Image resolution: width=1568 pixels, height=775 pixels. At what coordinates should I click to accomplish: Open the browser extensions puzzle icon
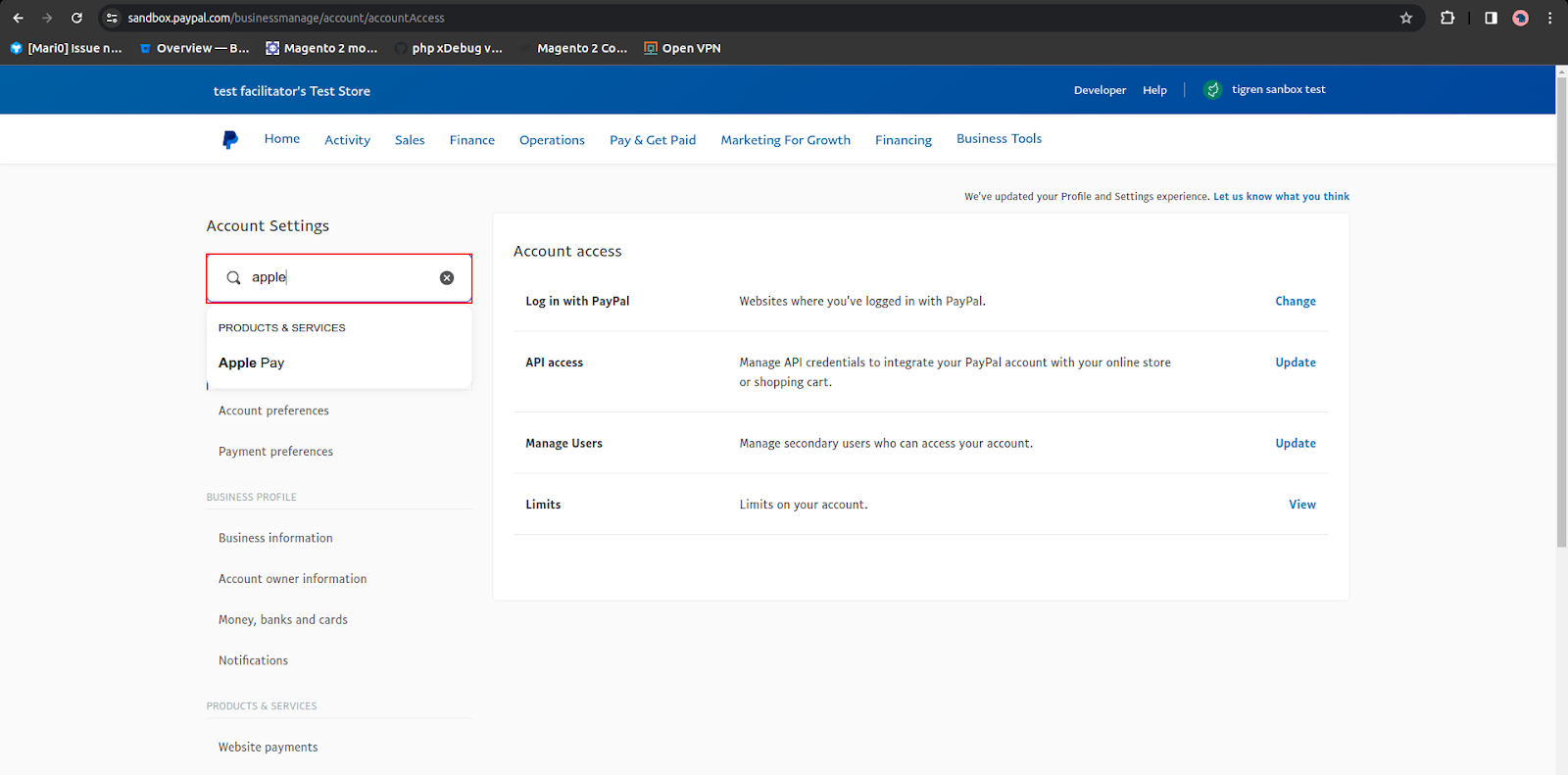(x=1447, y=18)
